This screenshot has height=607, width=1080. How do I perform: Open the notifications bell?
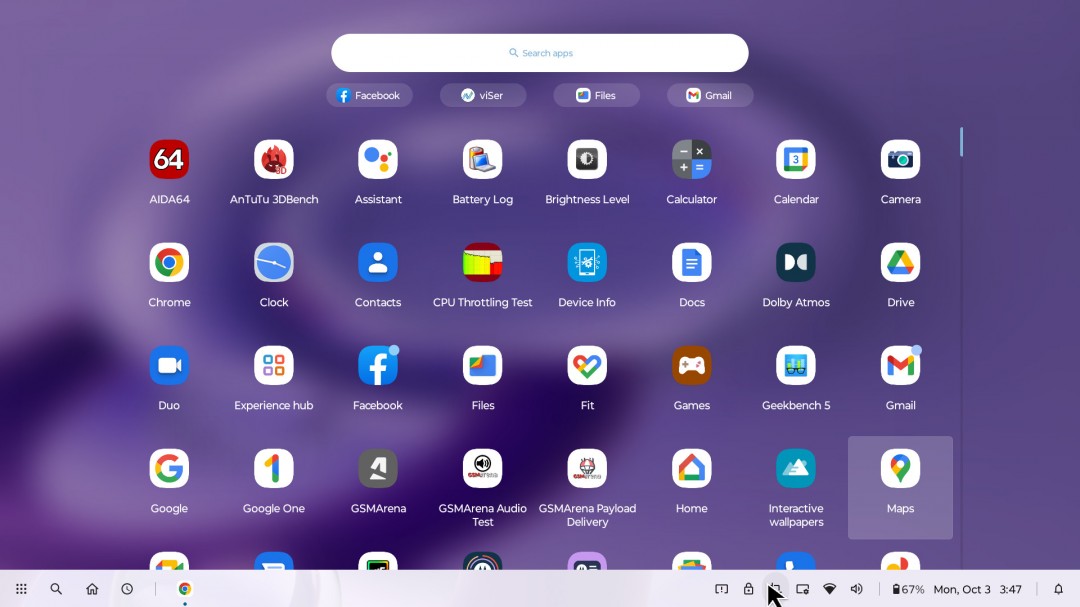tap(1058, 589)
